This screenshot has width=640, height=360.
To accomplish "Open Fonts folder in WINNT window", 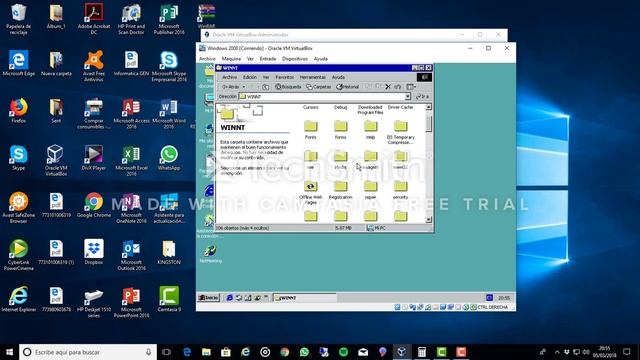I will pyautogui.click(x=310, y=129).
